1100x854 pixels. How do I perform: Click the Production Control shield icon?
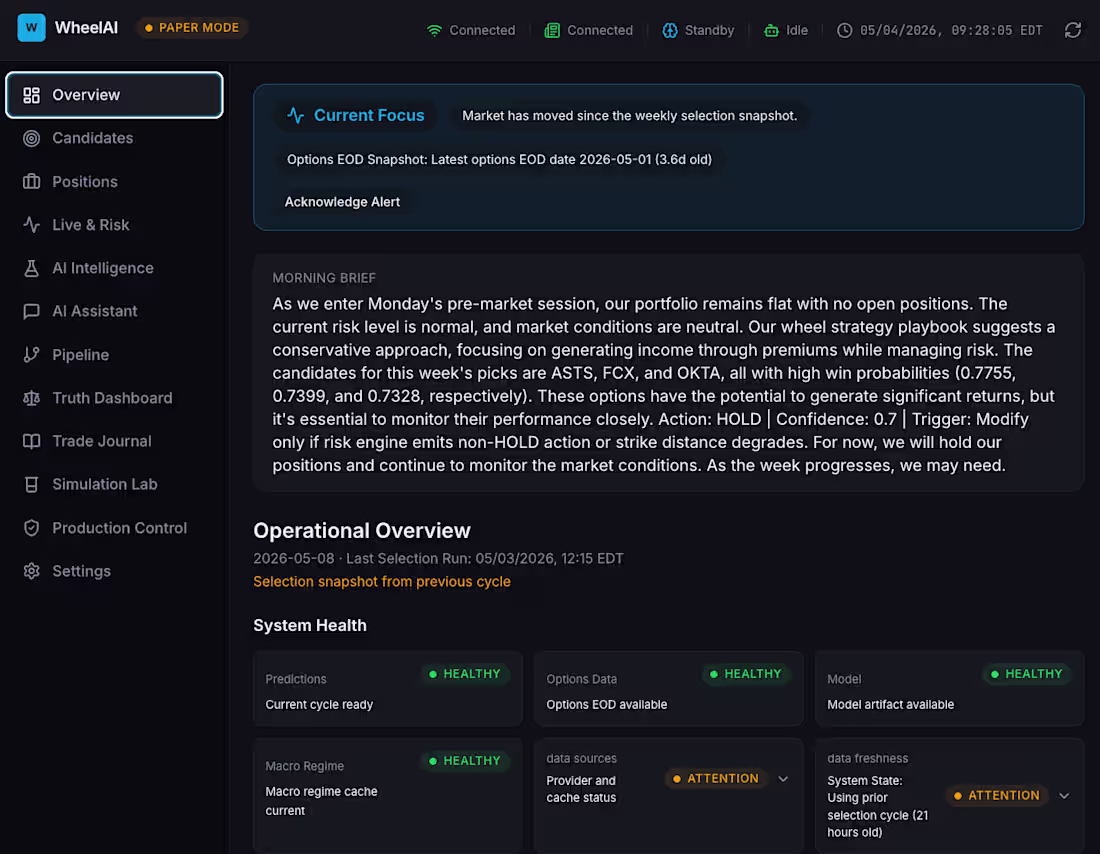(x=32, y=528)
